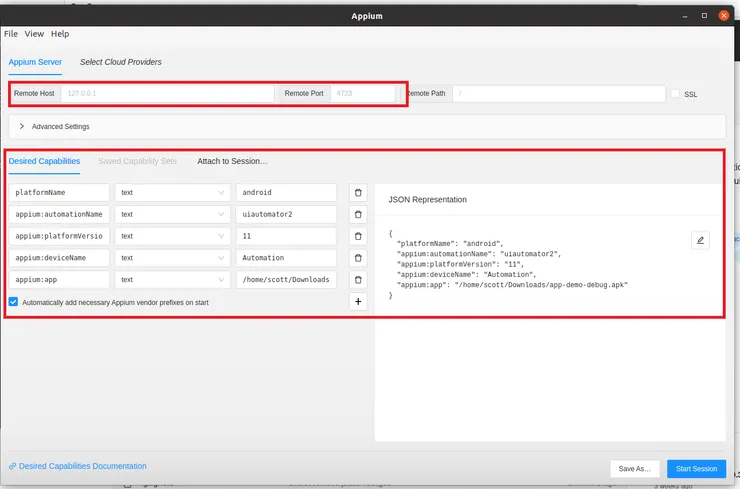740x489 pixels.
Task: Open the Attach to Session tab
Action: pyautogui.click(x=232, y=161)
